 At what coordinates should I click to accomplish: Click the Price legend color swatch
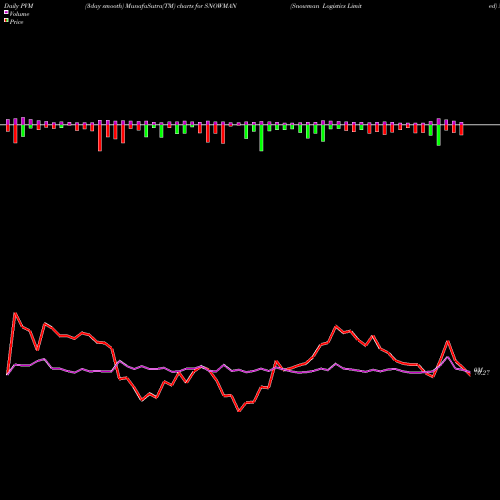point(6,21)
